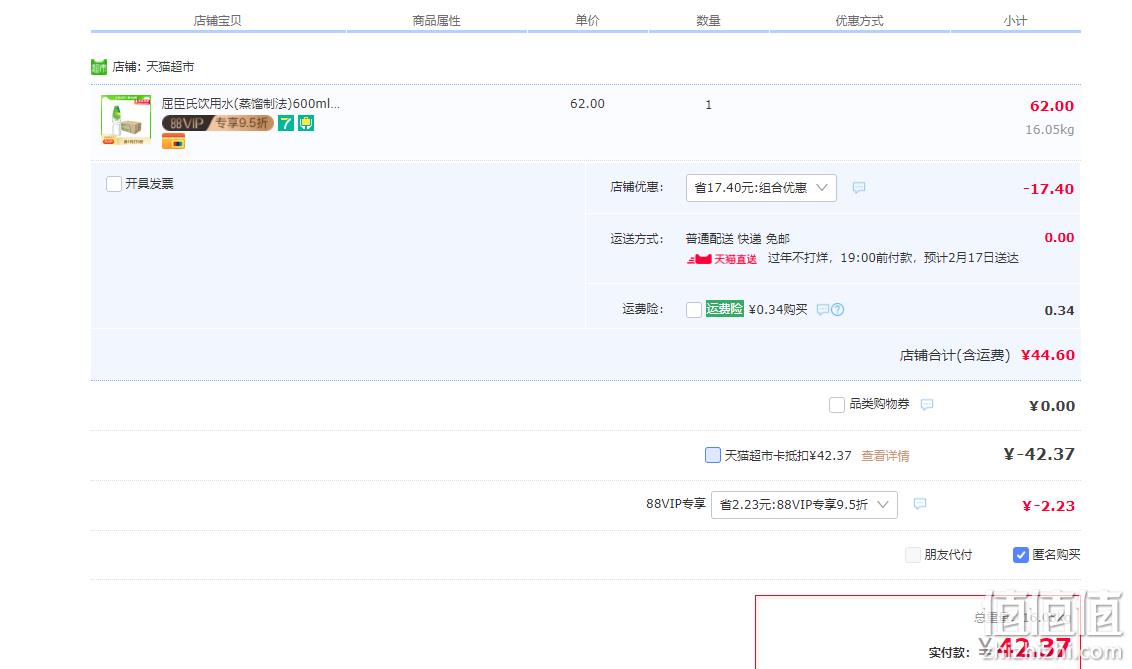This screenshot has width=1132, height=669.
Task: Open the 查看详情 link
Action: pos(885,456)
